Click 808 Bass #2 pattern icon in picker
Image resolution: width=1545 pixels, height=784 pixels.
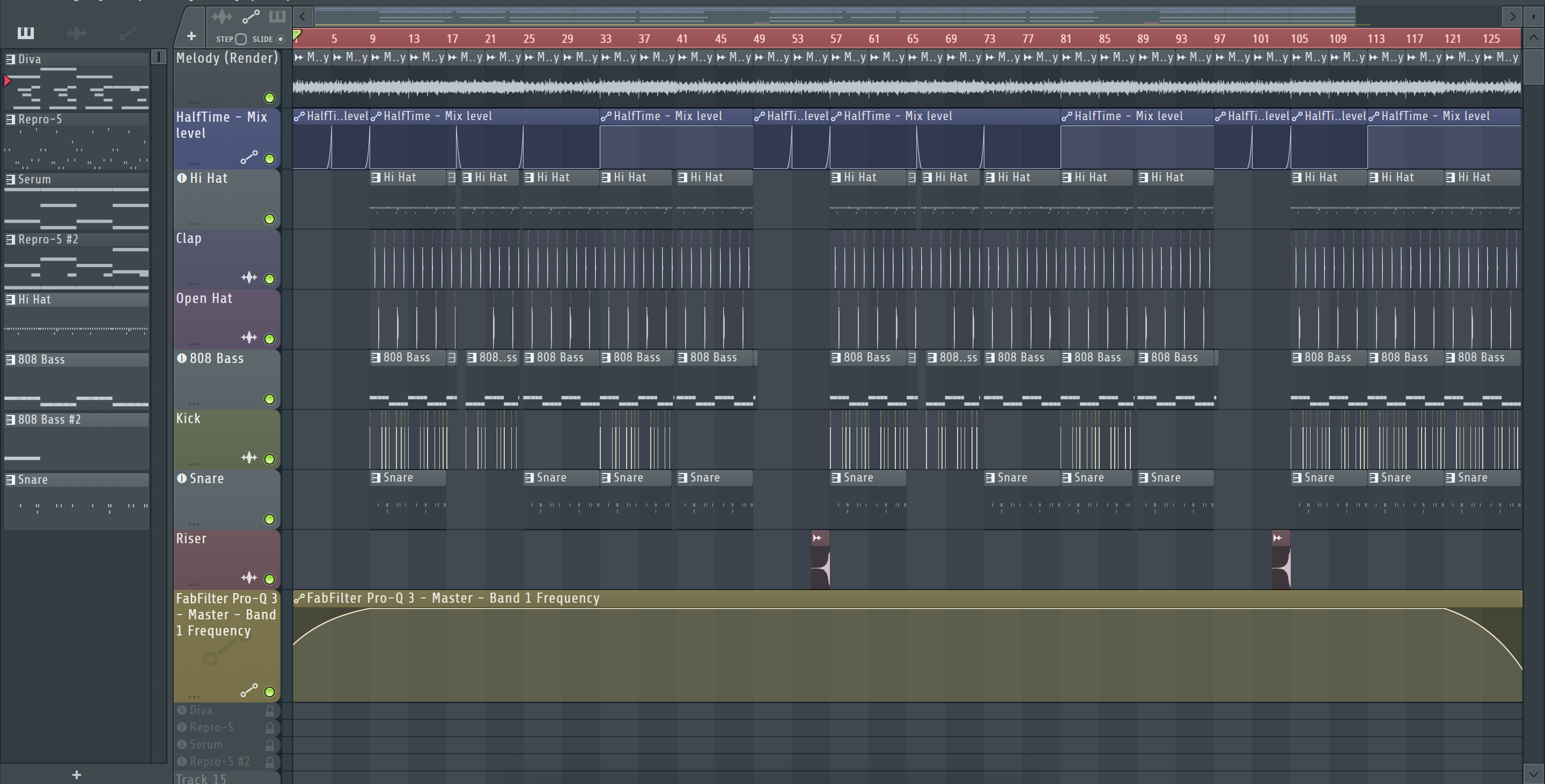coord(10,419)
